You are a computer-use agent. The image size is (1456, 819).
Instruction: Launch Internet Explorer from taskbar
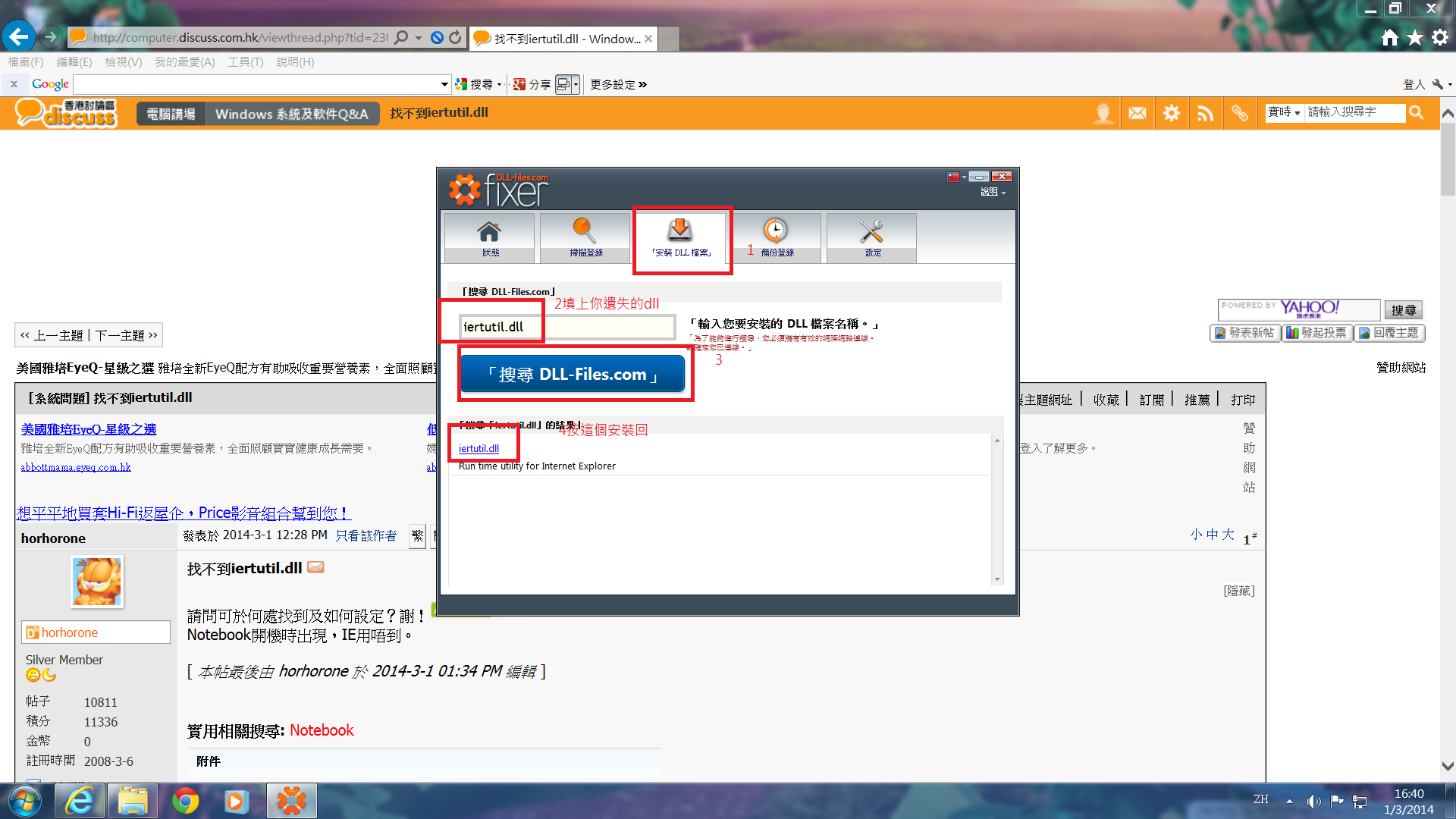tap(79, 801)
